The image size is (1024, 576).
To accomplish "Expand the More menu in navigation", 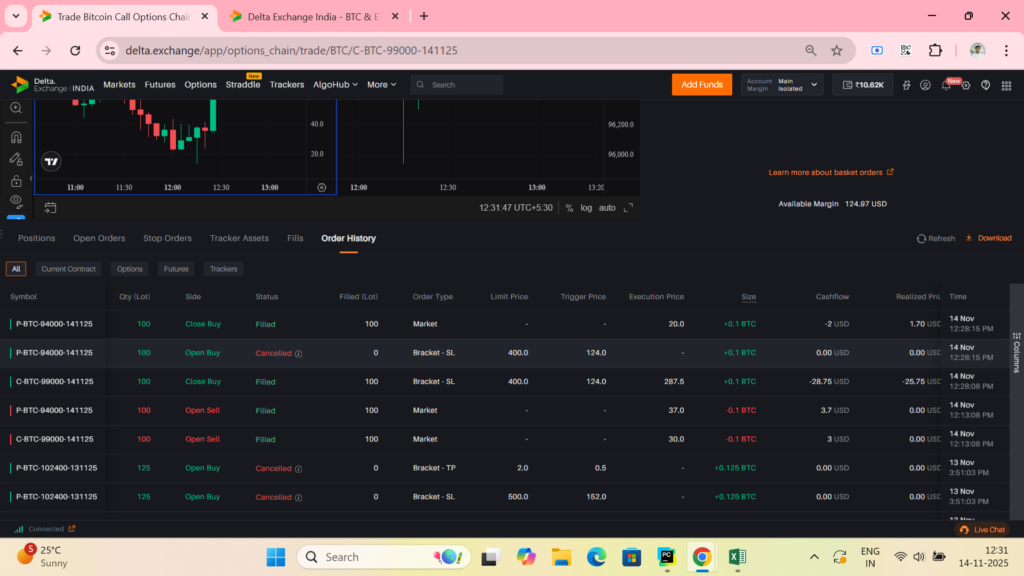I will (381, 85).
